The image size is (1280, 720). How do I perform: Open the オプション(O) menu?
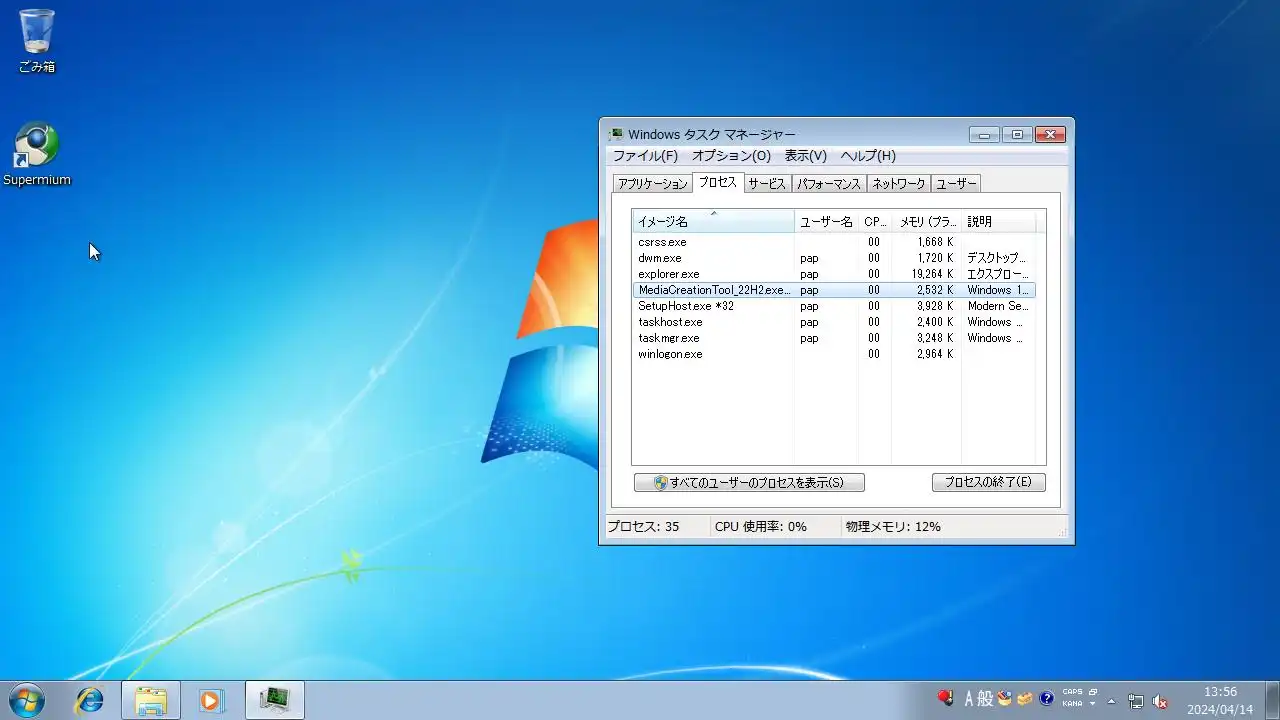[x=731, y=156]
